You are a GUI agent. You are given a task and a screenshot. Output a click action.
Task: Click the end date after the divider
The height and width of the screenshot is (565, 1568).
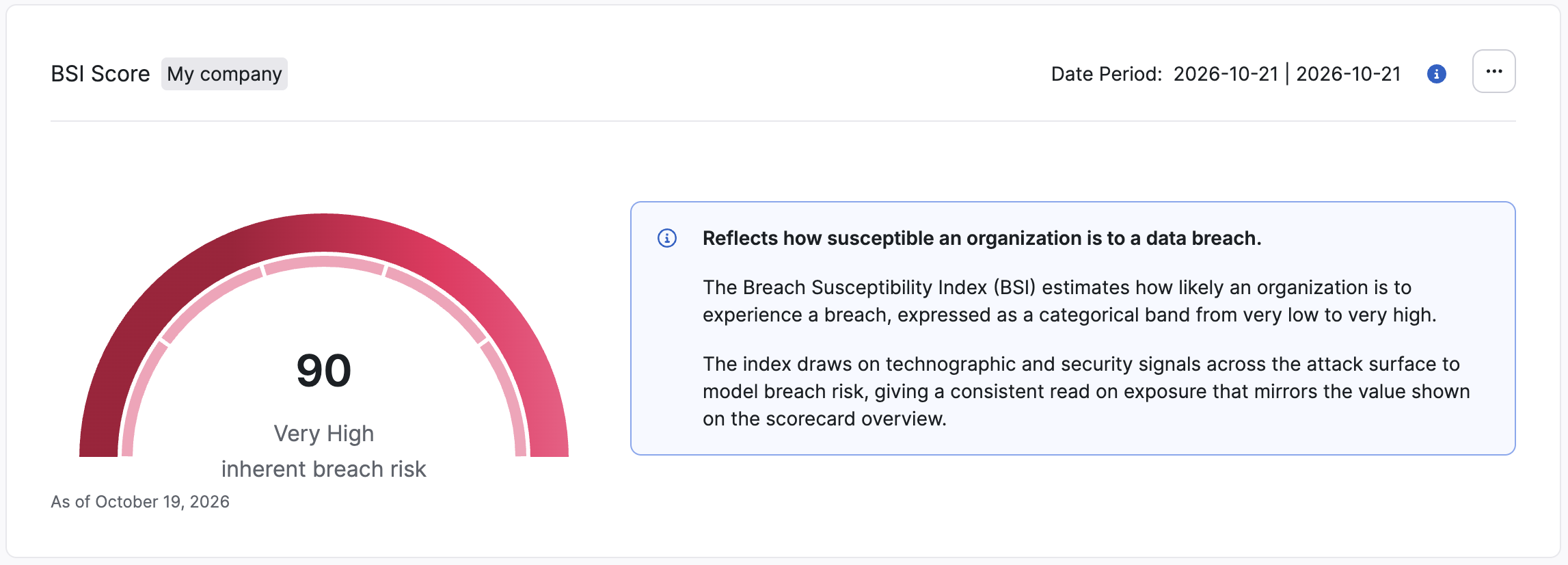coord(1349,74)
